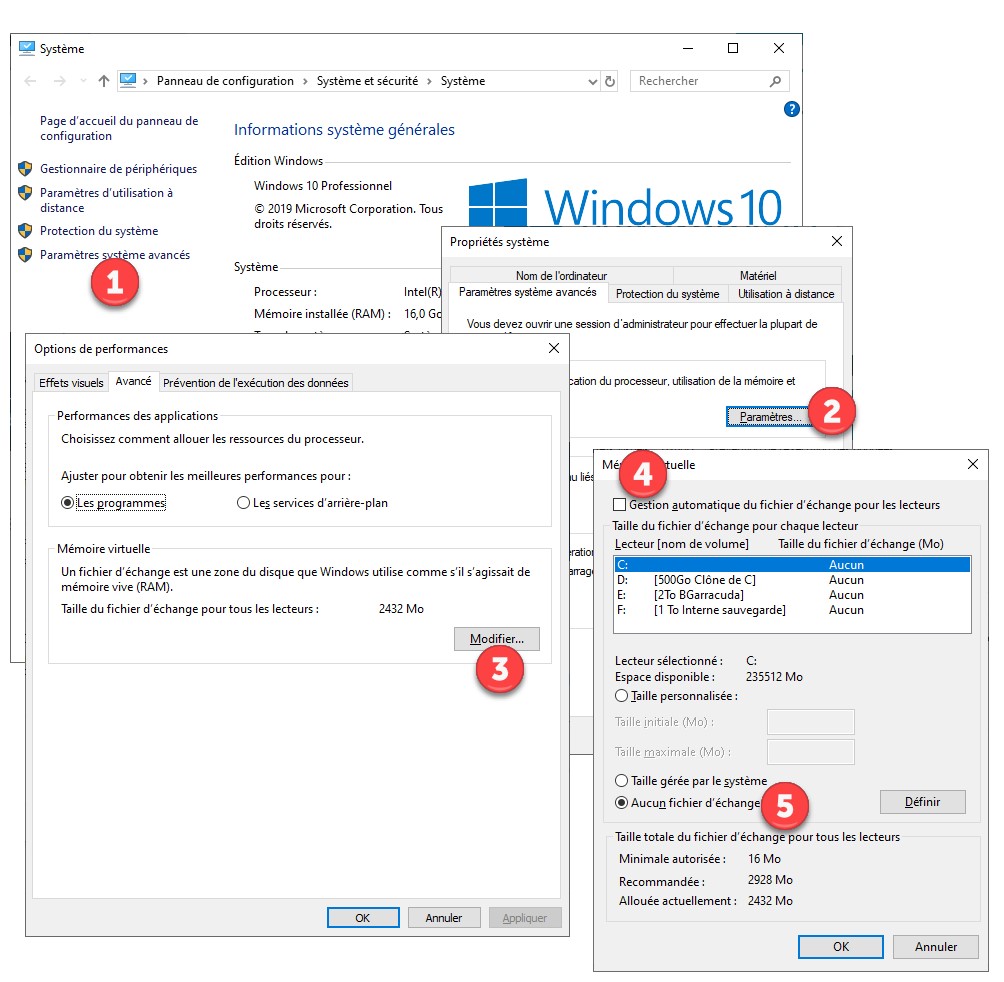Open Paramètres d'utilisation à distance link
The width and height of the screenshot is (1004, 982).
click(x=106, y=200)
